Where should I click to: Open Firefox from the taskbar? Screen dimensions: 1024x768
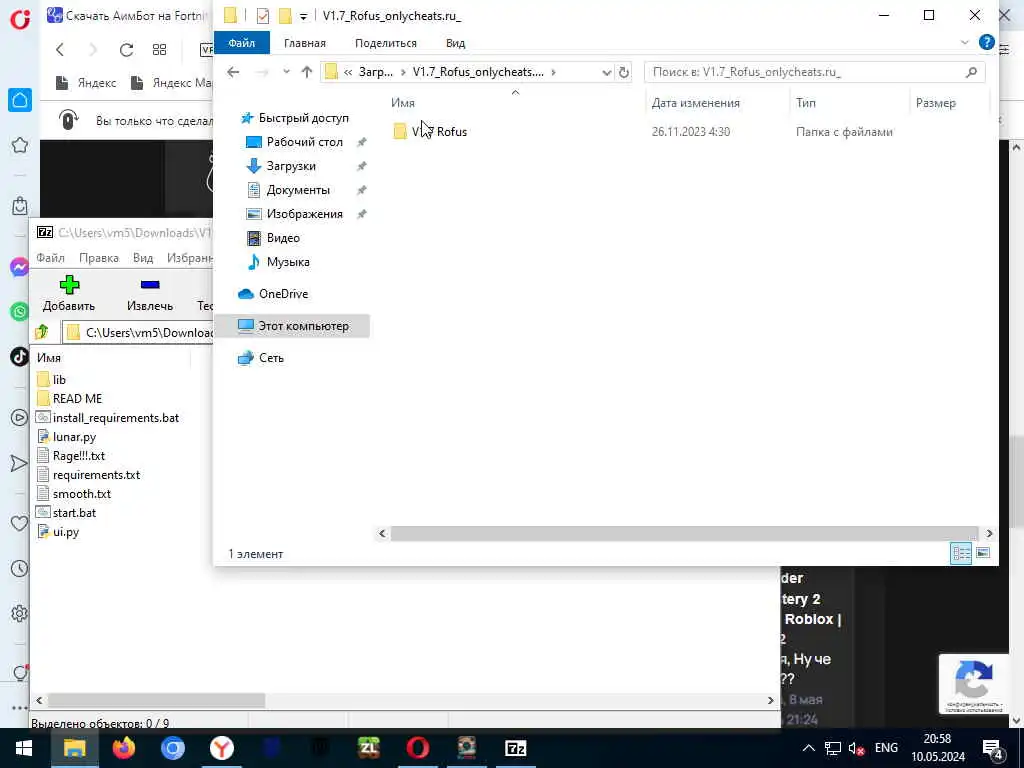coord(123,748)
